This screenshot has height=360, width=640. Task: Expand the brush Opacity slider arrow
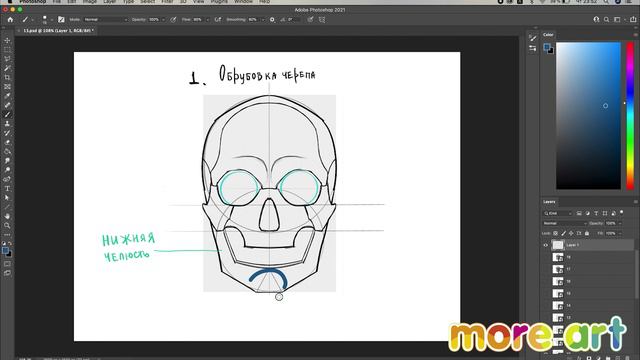(x=164, y=20)
